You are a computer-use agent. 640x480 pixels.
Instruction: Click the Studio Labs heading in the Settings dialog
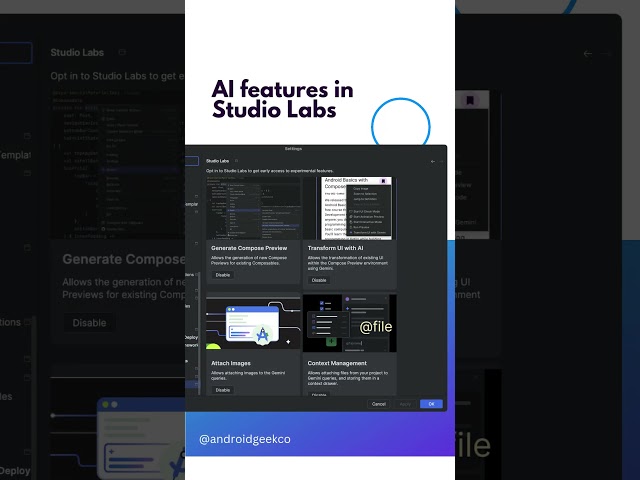pyautogui.click(x=217, y=161)
